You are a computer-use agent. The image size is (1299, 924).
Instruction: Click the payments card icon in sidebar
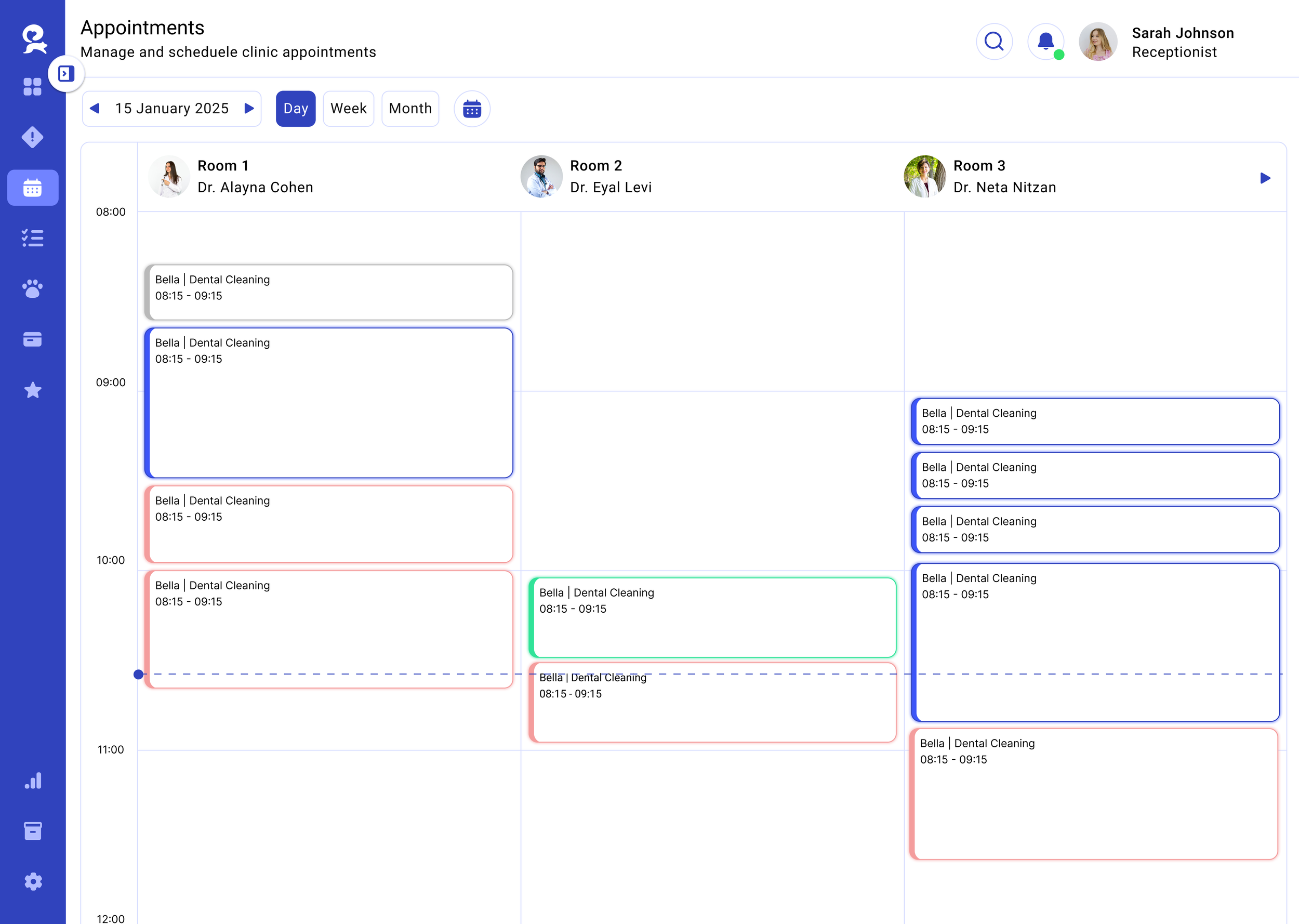(32, 339)
